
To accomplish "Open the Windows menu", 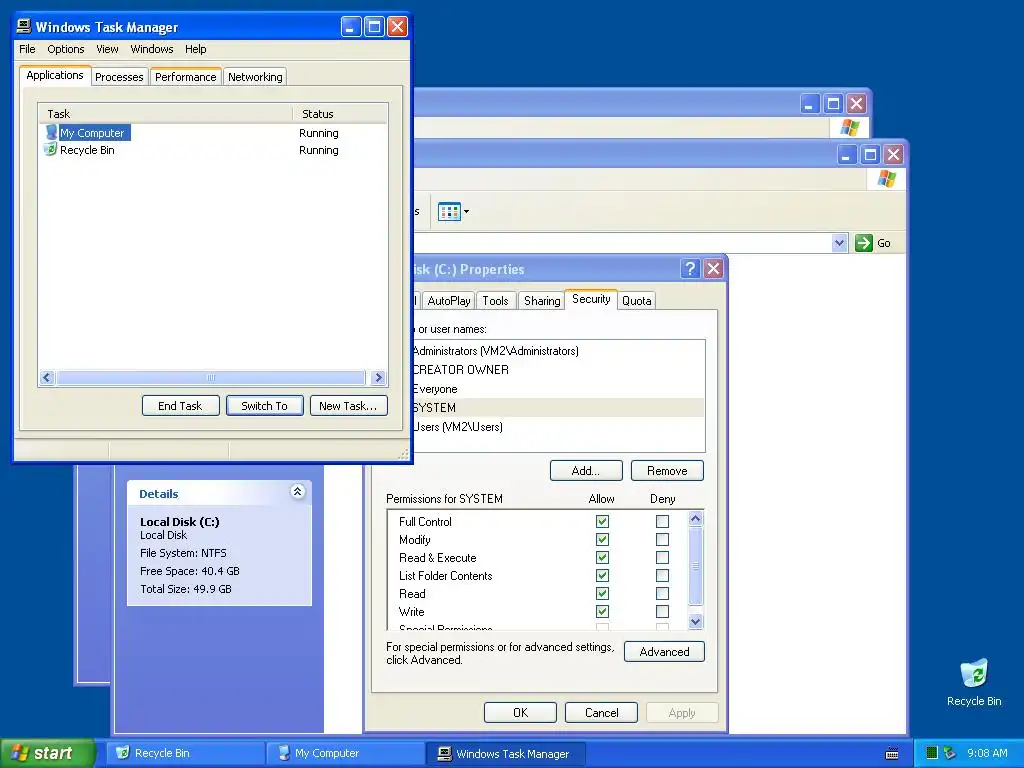I will [x=152, y=49].
